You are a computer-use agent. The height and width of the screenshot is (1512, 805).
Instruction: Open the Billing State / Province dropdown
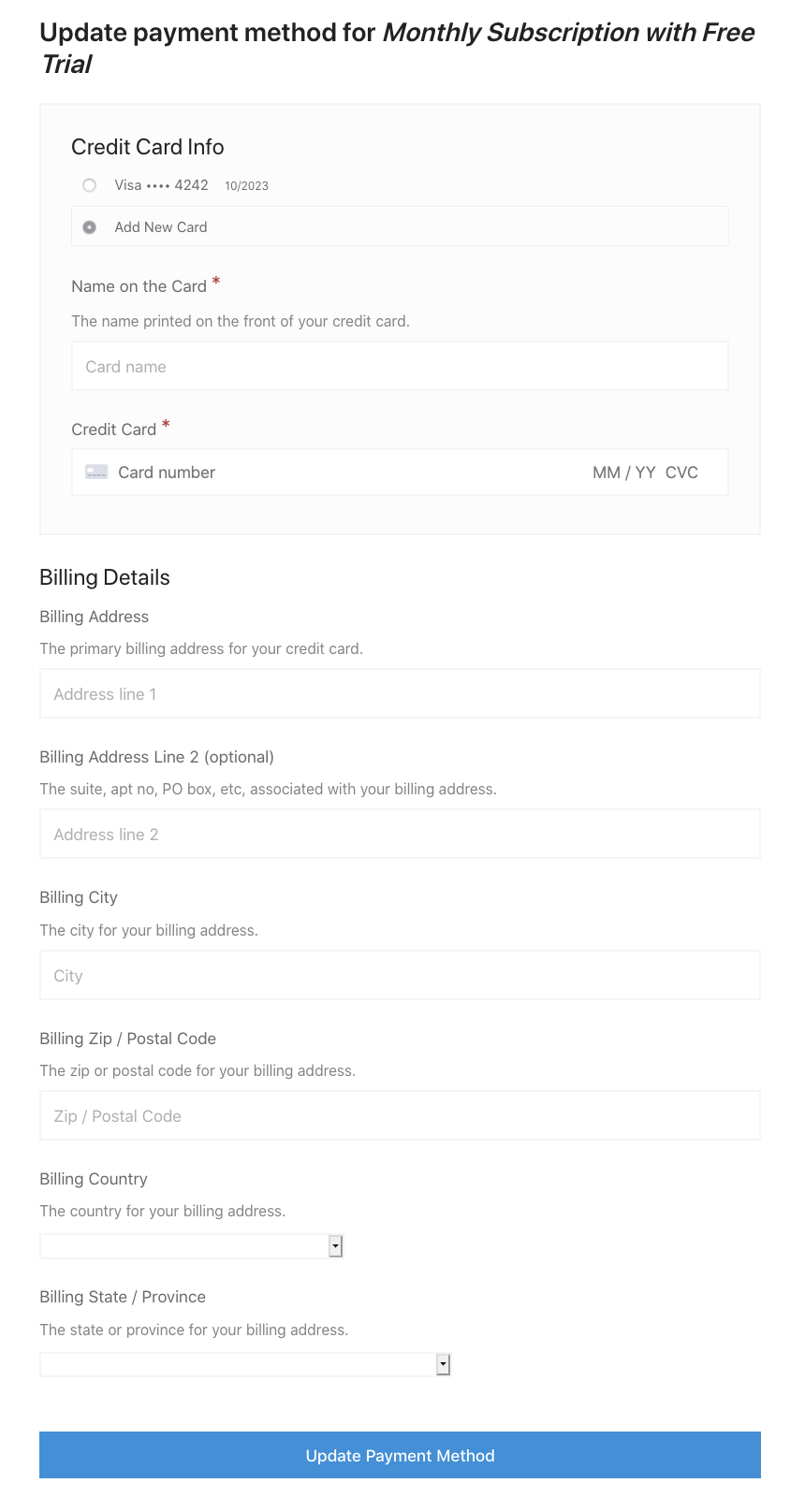(245, 1365)
